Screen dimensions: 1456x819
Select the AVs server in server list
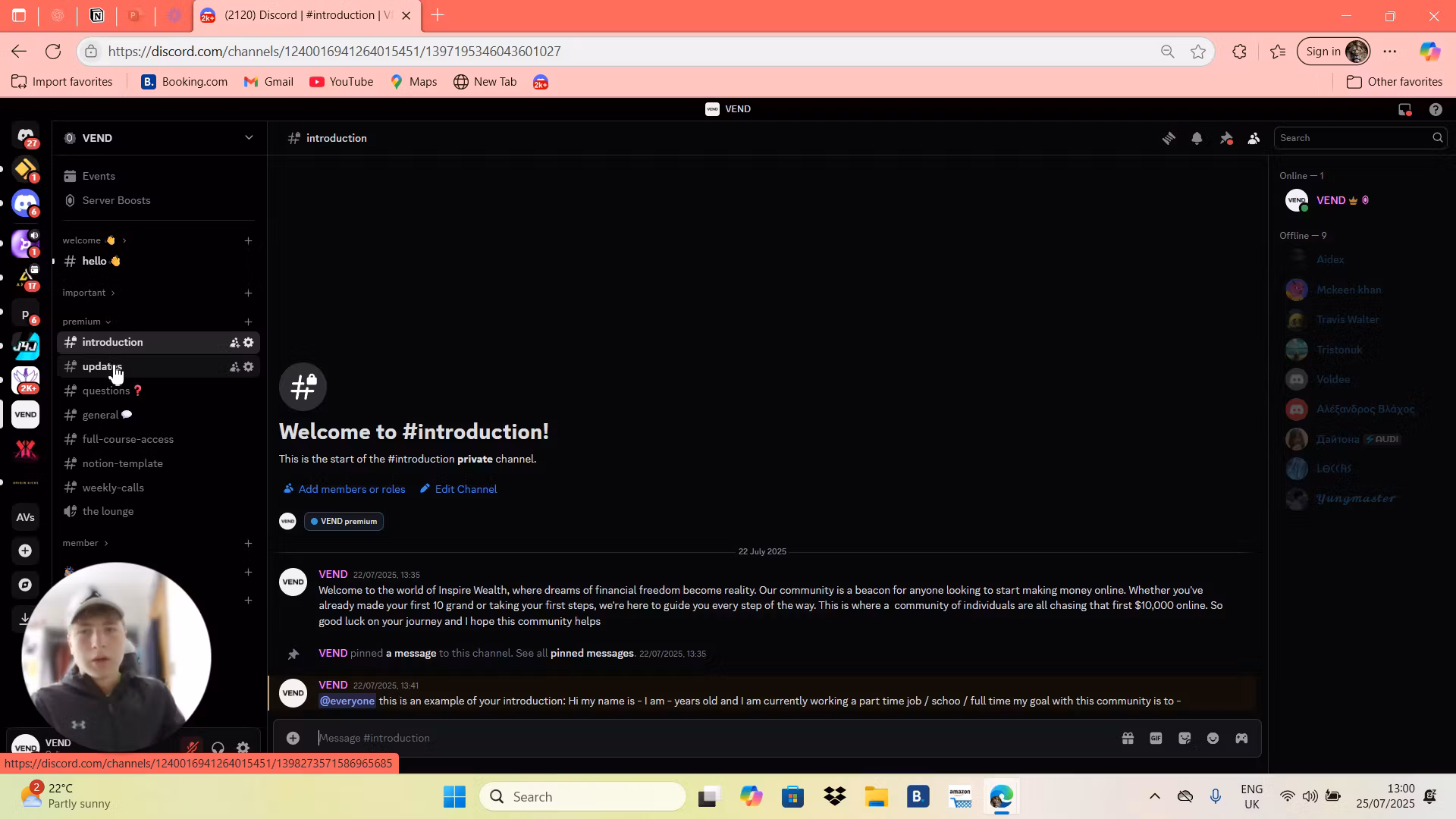click(x=26, y=517)
